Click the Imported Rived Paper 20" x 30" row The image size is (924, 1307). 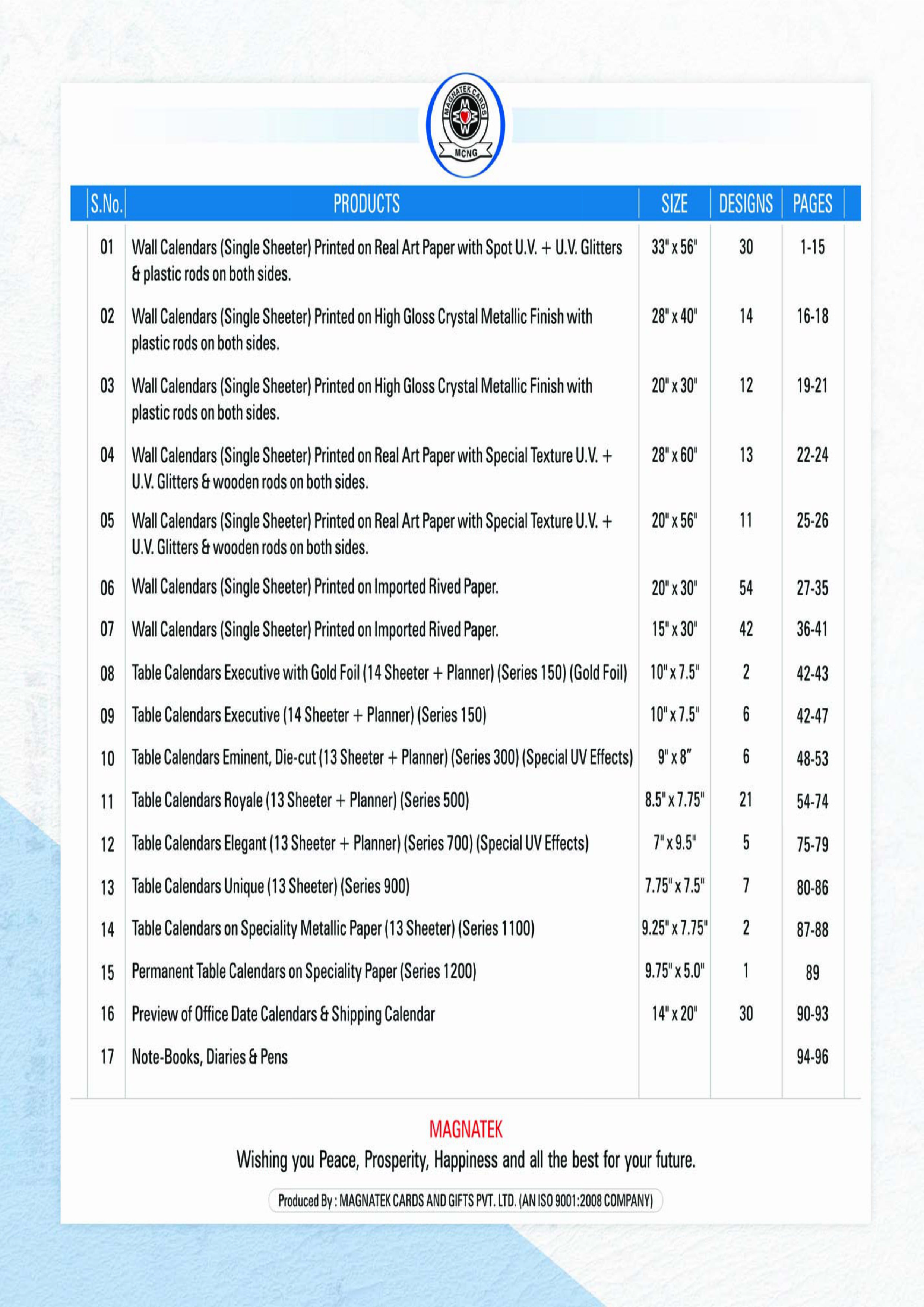click(315, 587)
